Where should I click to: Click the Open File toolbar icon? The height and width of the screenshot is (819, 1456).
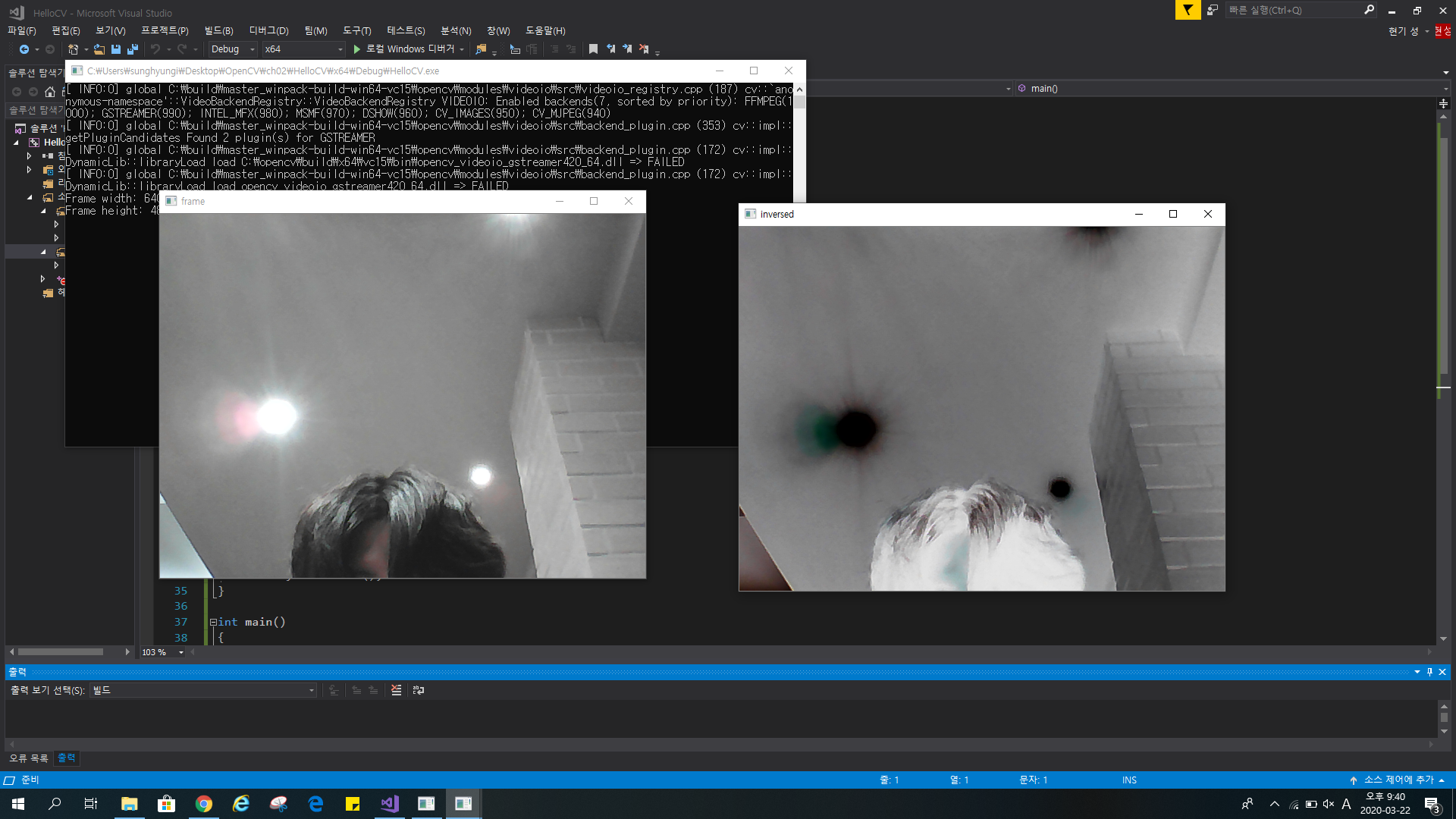[x=99, y=49]
